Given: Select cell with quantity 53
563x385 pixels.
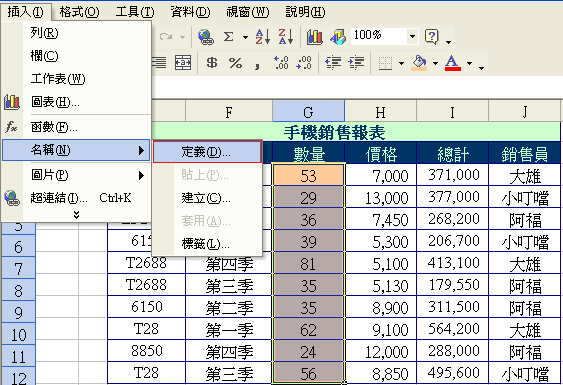Looking at the screenshot, I should [x=308, y=175].
